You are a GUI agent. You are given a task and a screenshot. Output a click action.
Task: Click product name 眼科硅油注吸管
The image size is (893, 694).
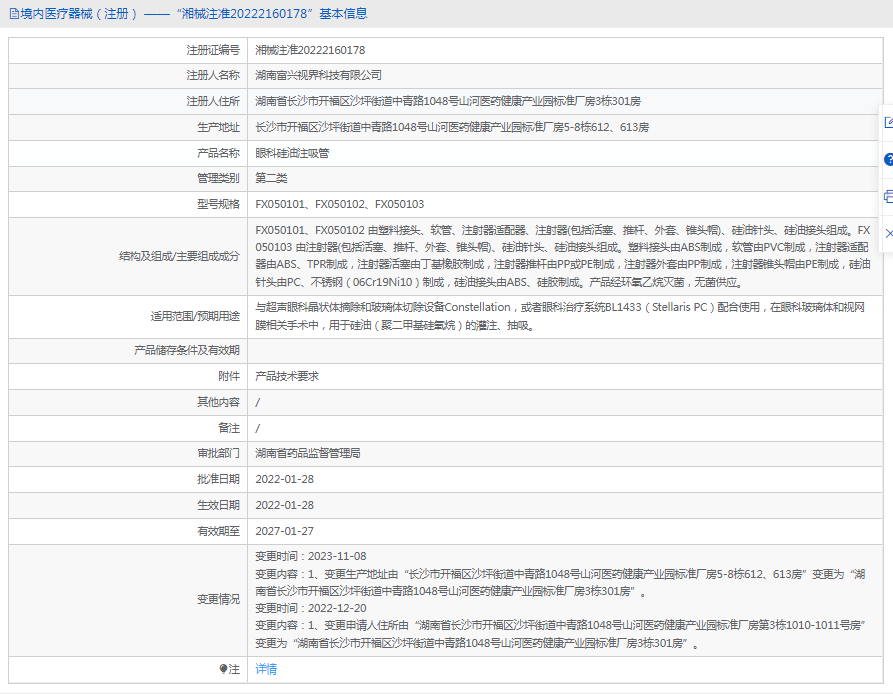(292, 154)
